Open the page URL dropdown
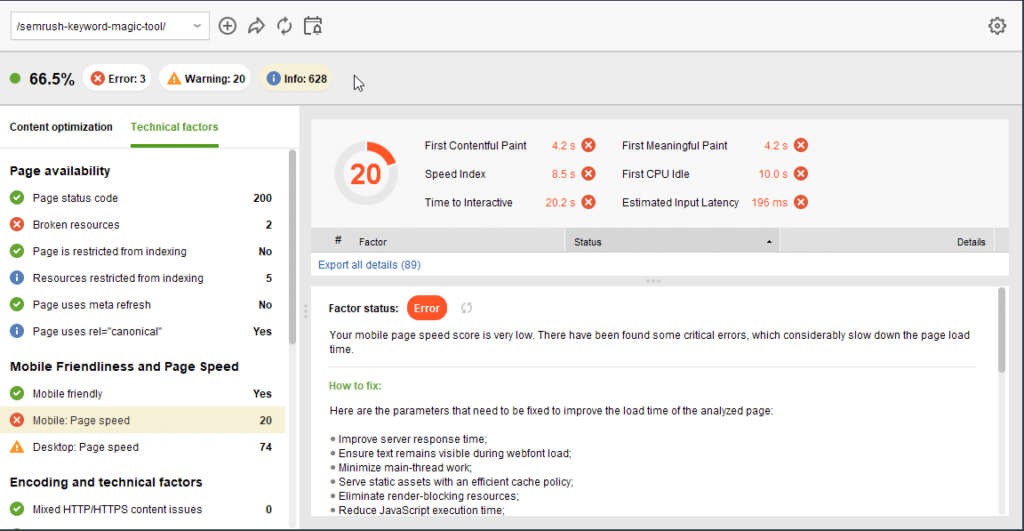Viewport: 1024px width, 531px height. pos(196,26)
